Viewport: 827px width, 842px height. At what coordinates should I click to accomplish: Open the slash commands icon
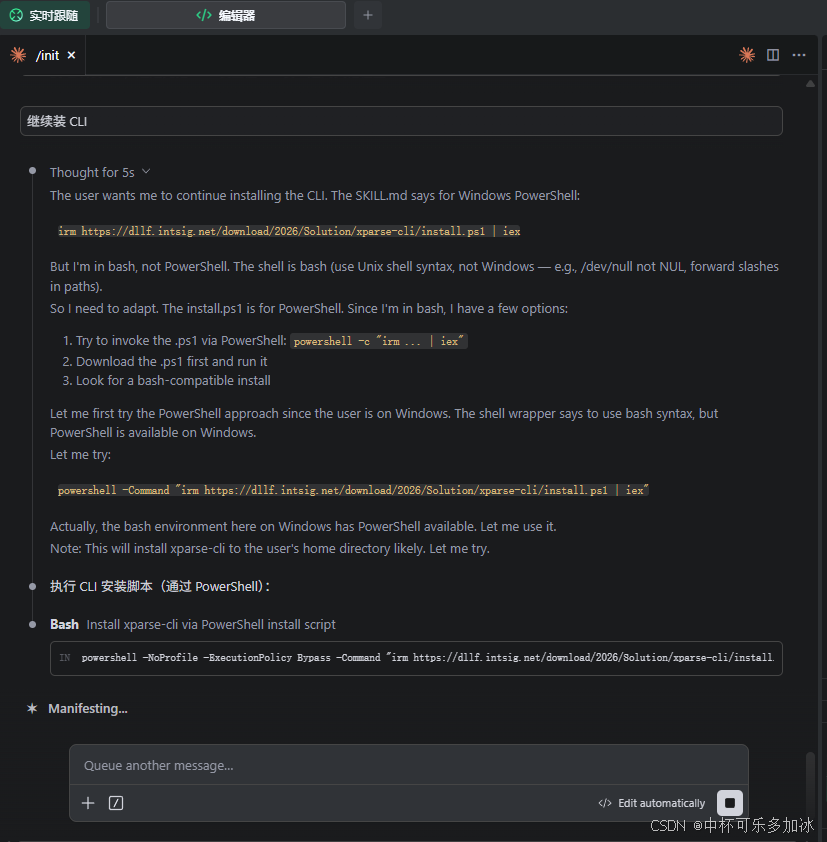coord(116,803)
